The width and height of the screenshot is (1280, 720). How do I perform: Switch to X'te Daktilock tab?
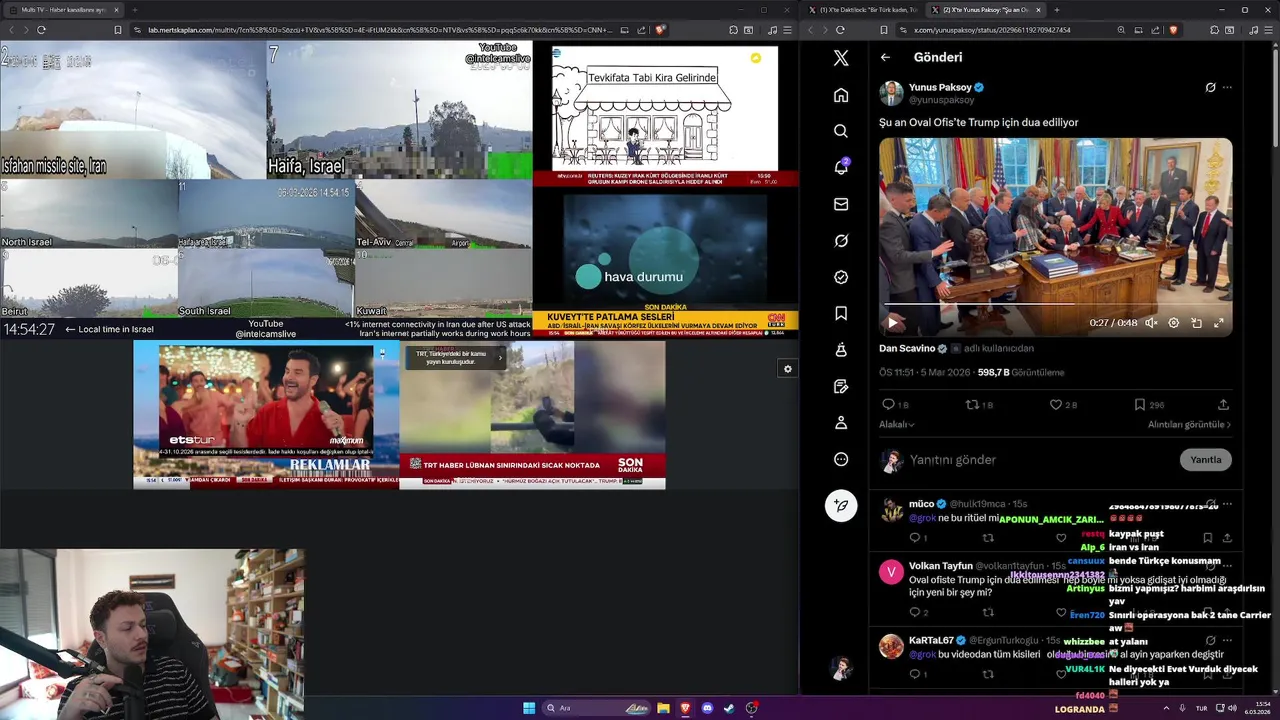pyautogui.click(x=862, y=10)
